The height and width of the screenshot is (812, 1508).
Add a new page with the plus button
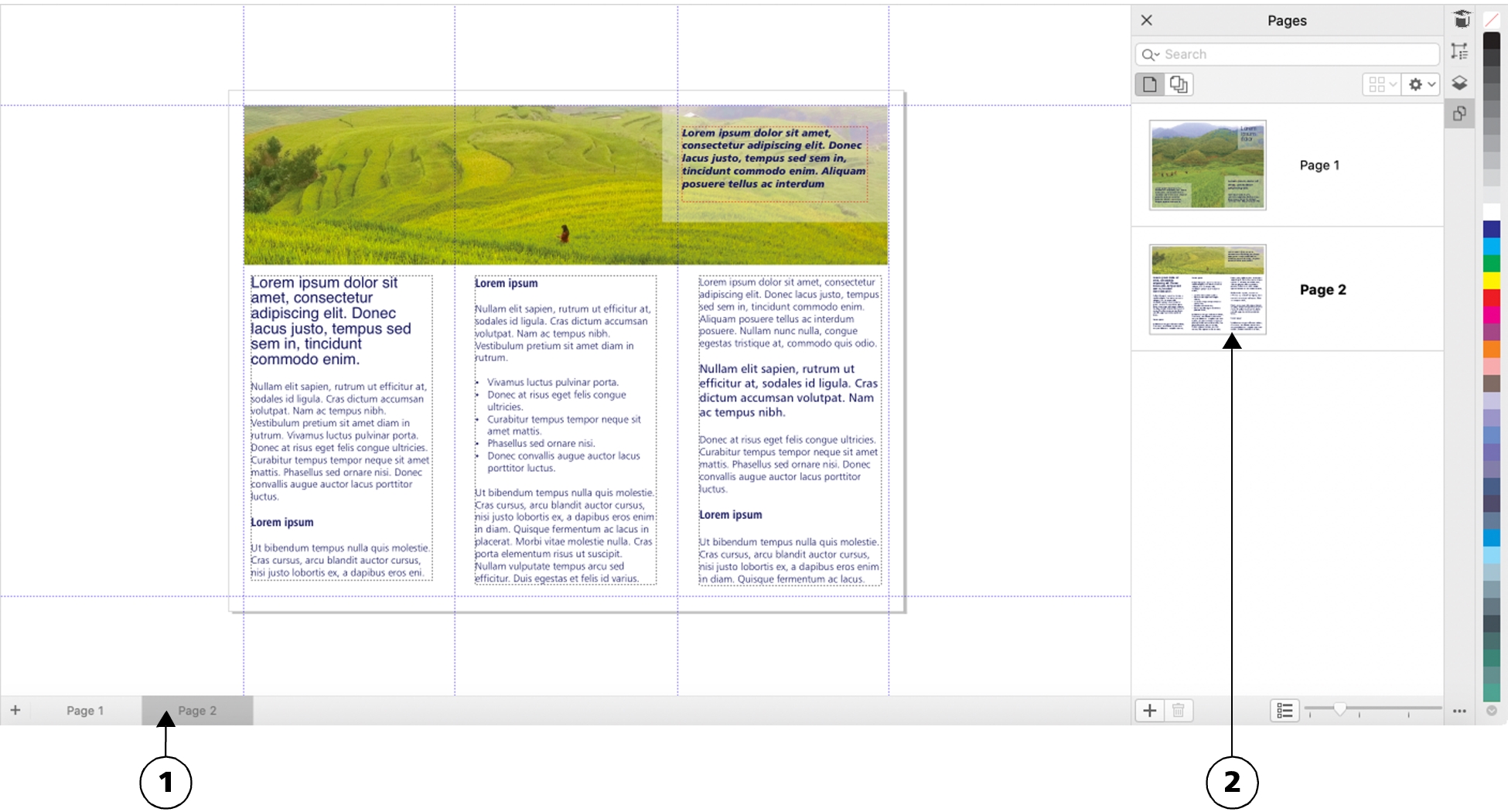pos(1151,710)
